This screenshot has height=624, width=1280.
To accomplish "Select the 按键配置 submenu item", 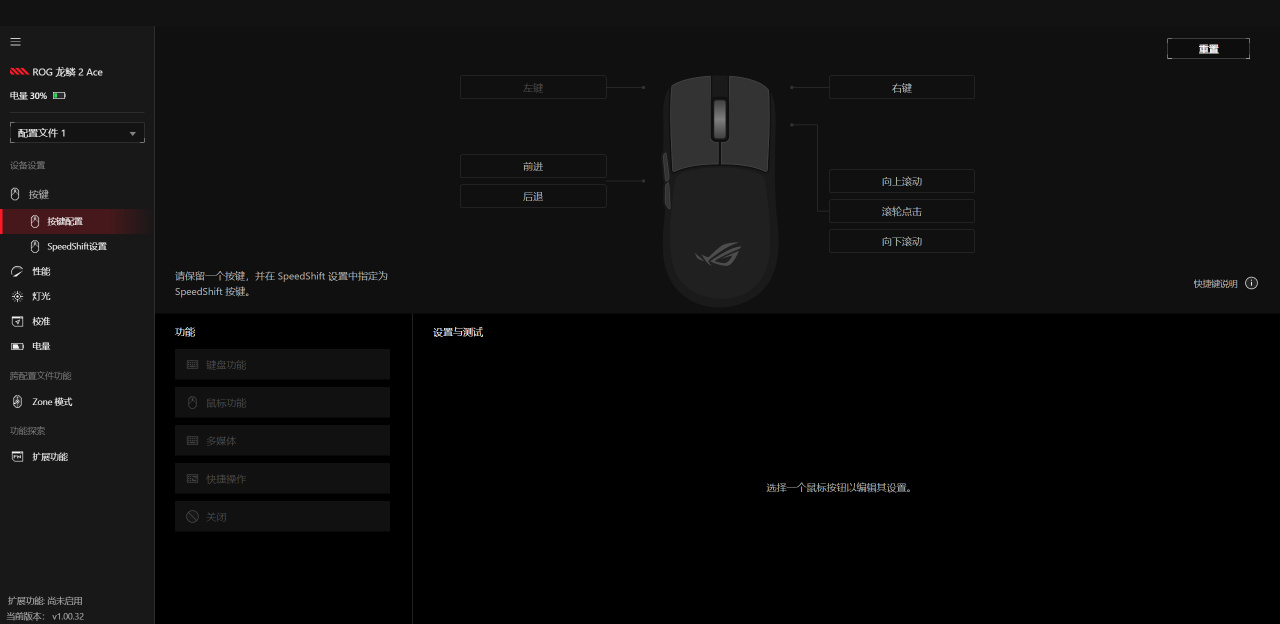I will click(78, 221).
